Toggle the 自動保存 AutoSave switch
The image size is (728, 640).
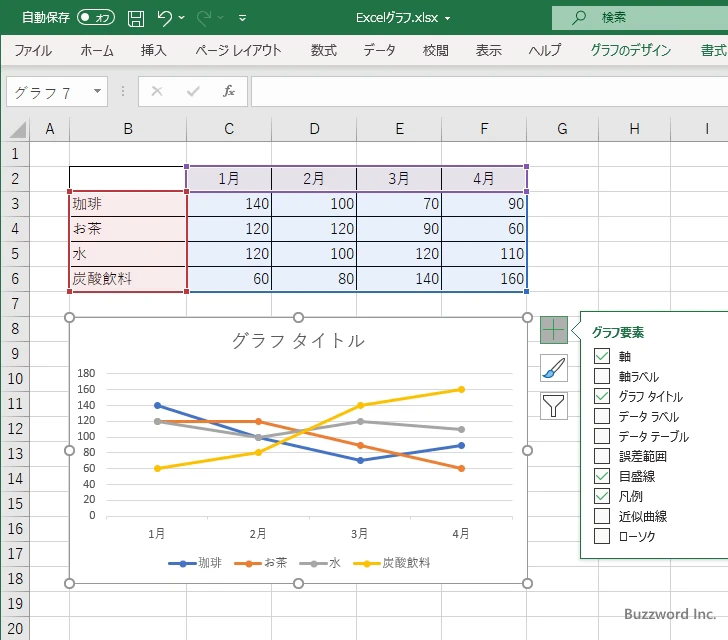[x=96, y=18]
